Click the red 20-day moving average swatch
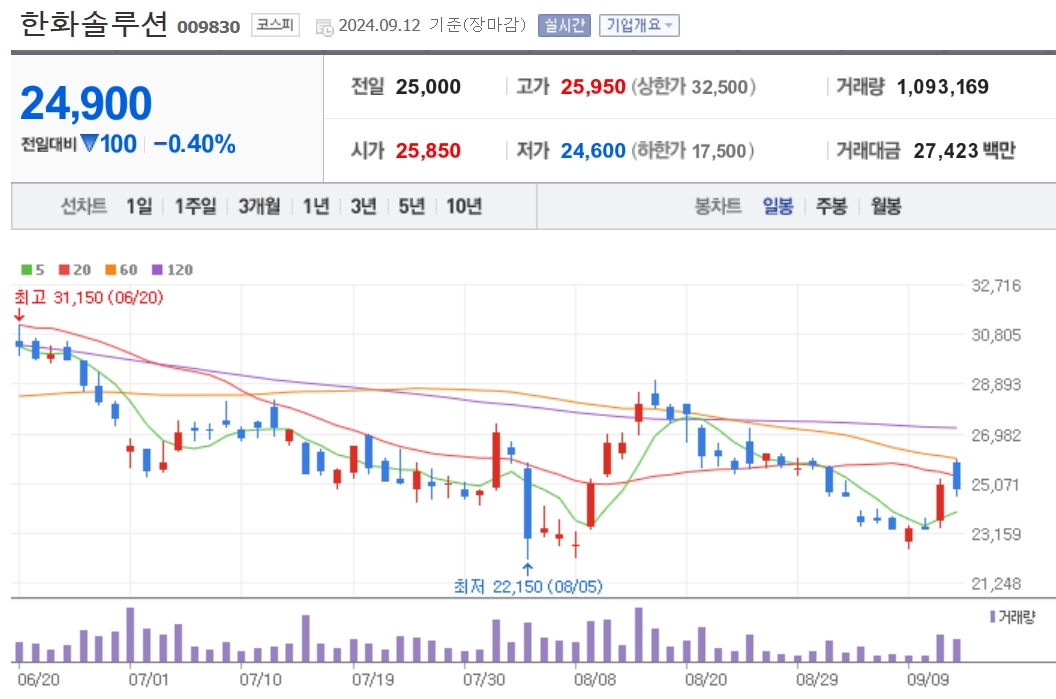This screenshot has width=1056, height=699. point(64,270)
